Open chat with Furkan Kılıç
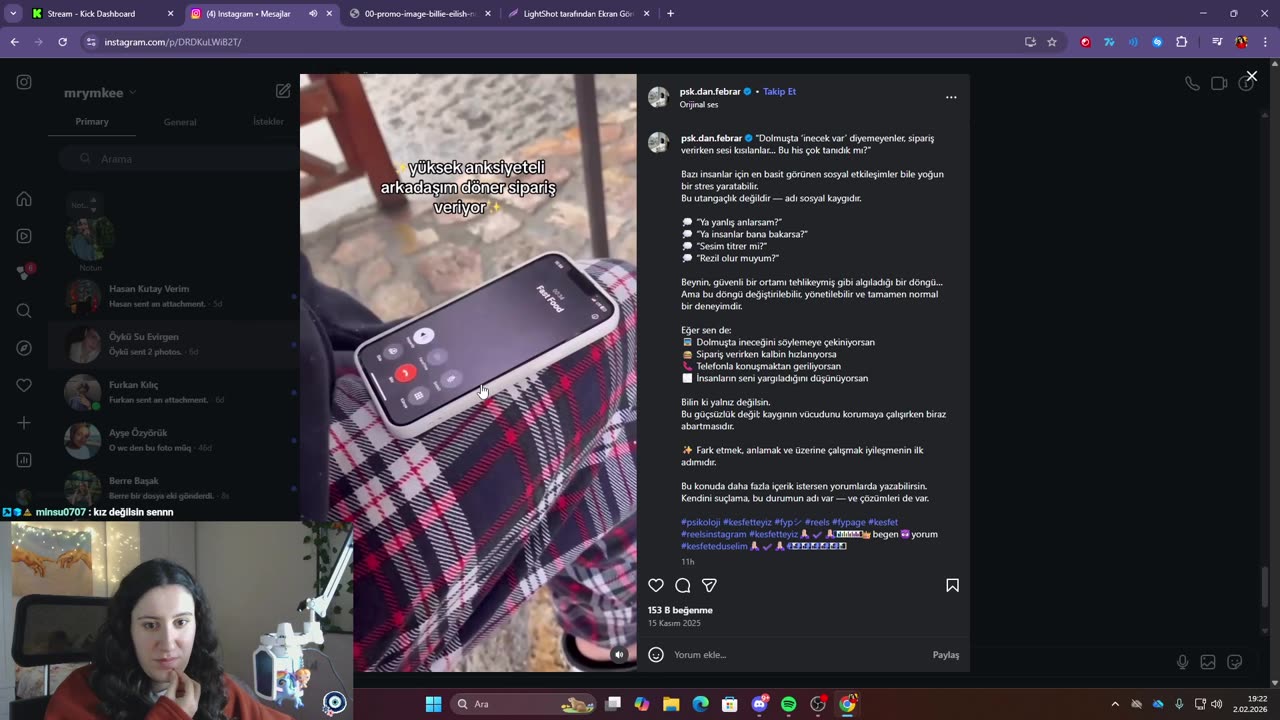 coord(175,392)
